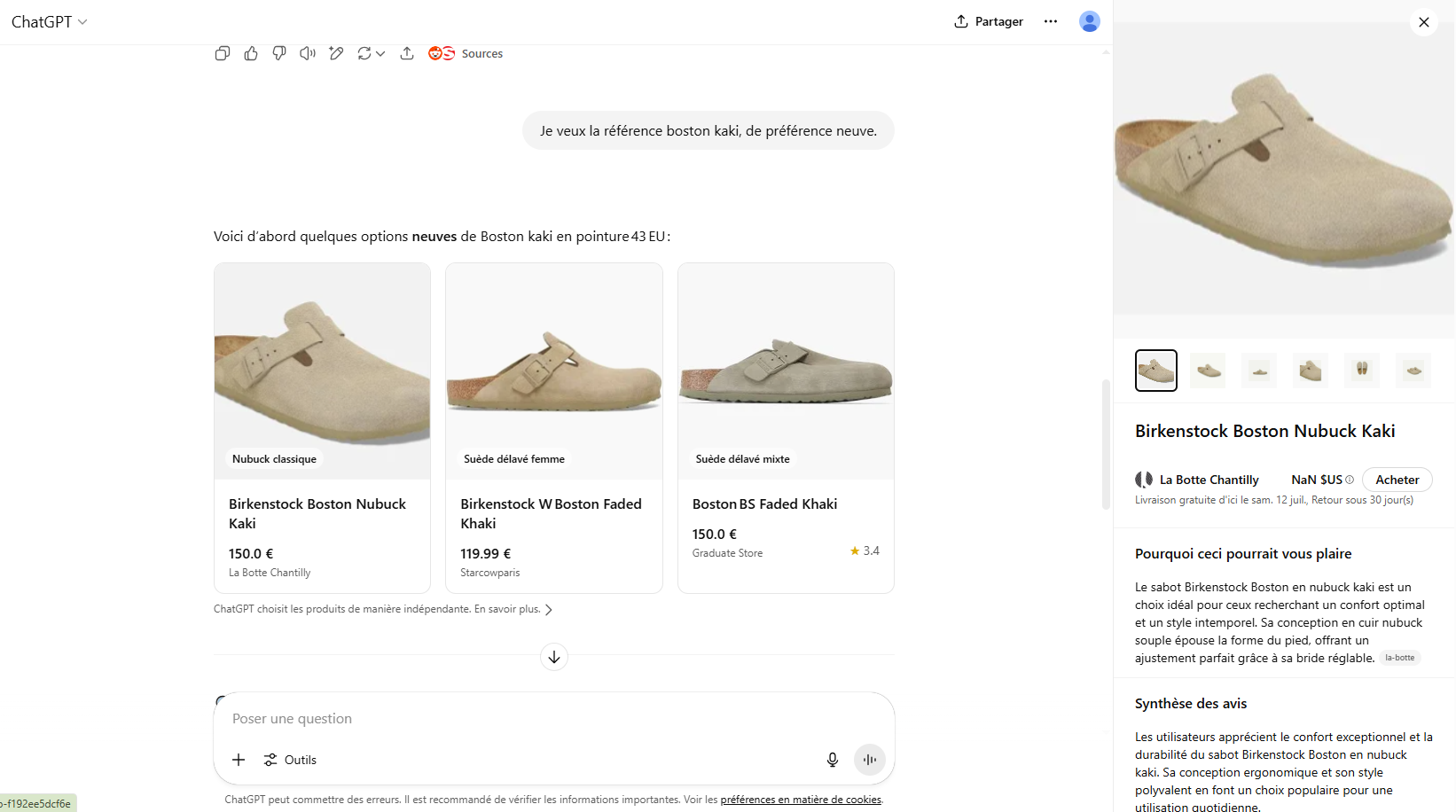Screen dimensions: 1456x812
Task: Select fifth thumbnail showing pair of shoes
Action: click(x=1362, y=371)
